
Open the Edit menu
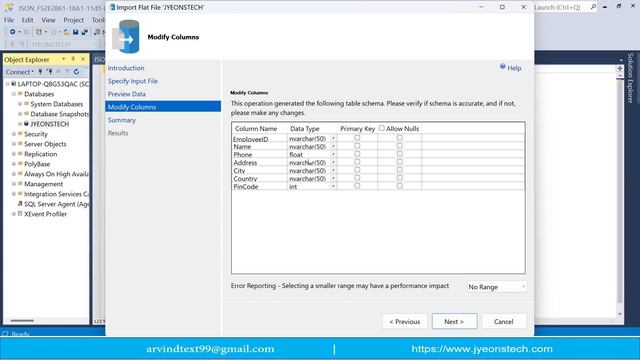pyautogui.click(x=27, y=20)
